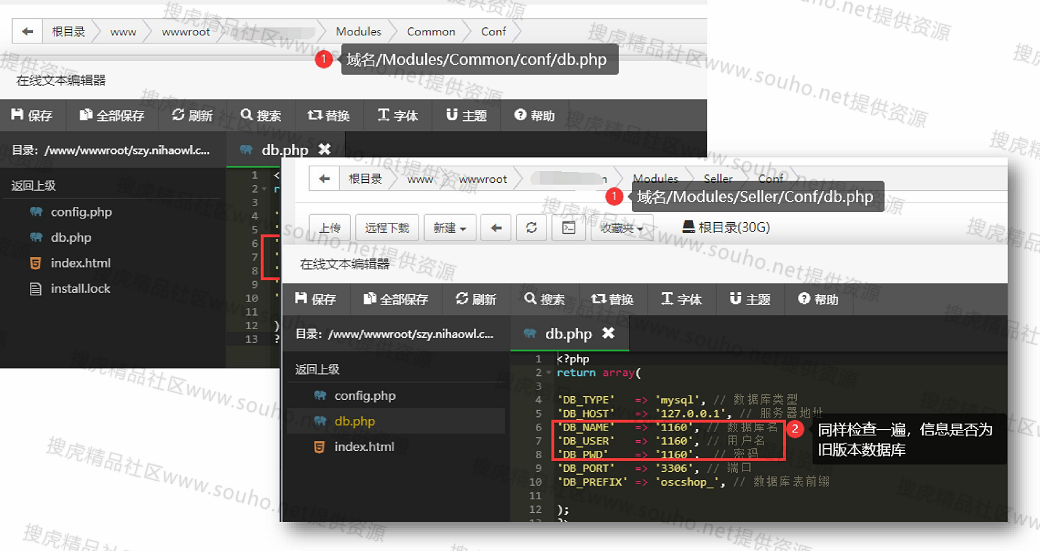Click Common breadcrumb in back window
The image size is (1040, 551).
point(431,31)
